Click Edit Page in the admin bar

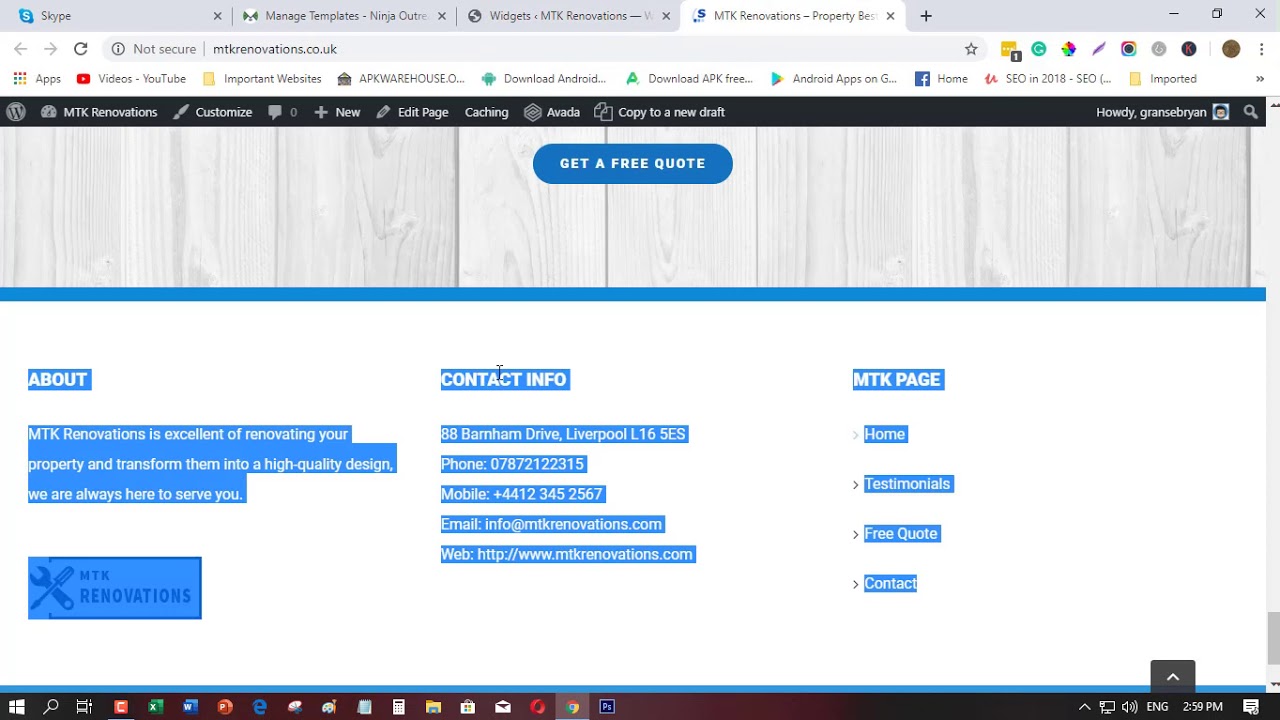(412, 112)
